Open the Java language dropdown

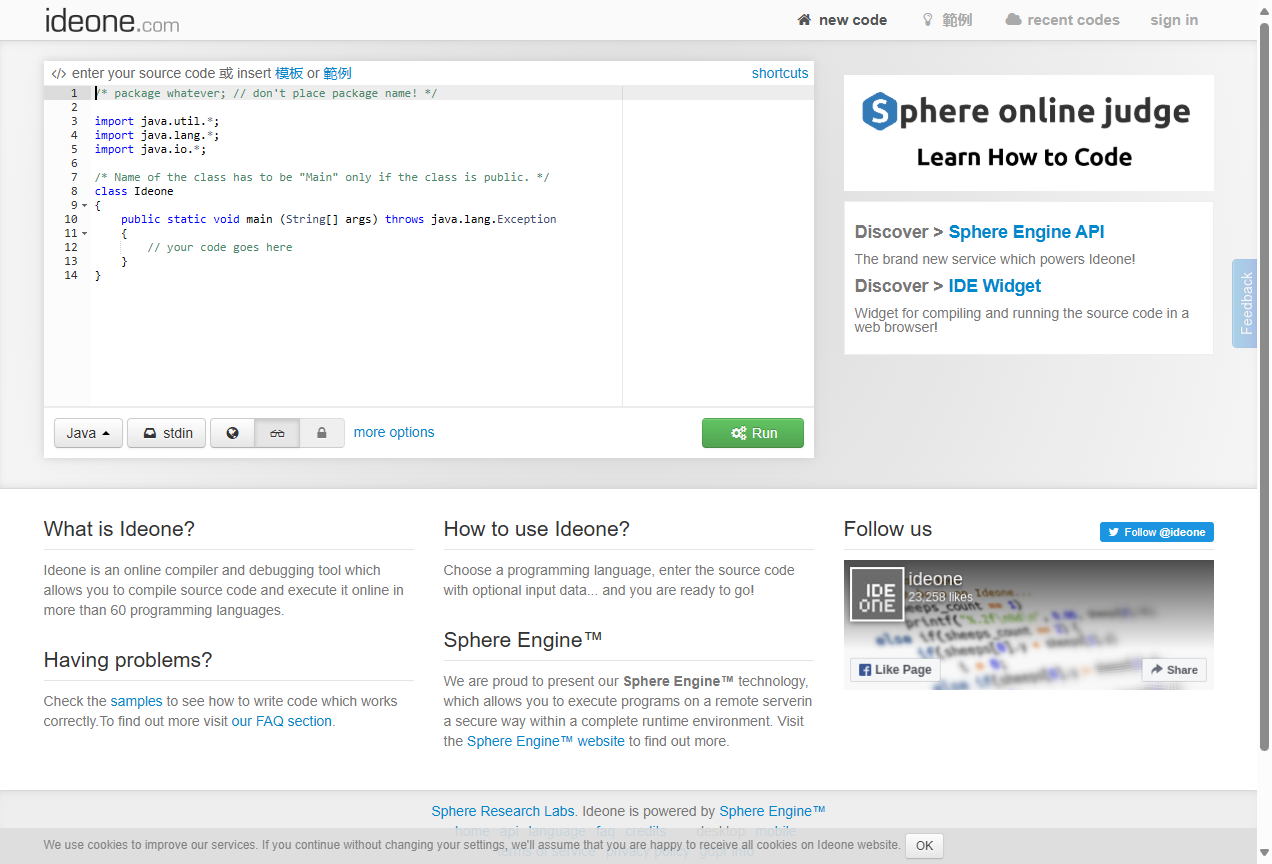(x=88, y=433)
